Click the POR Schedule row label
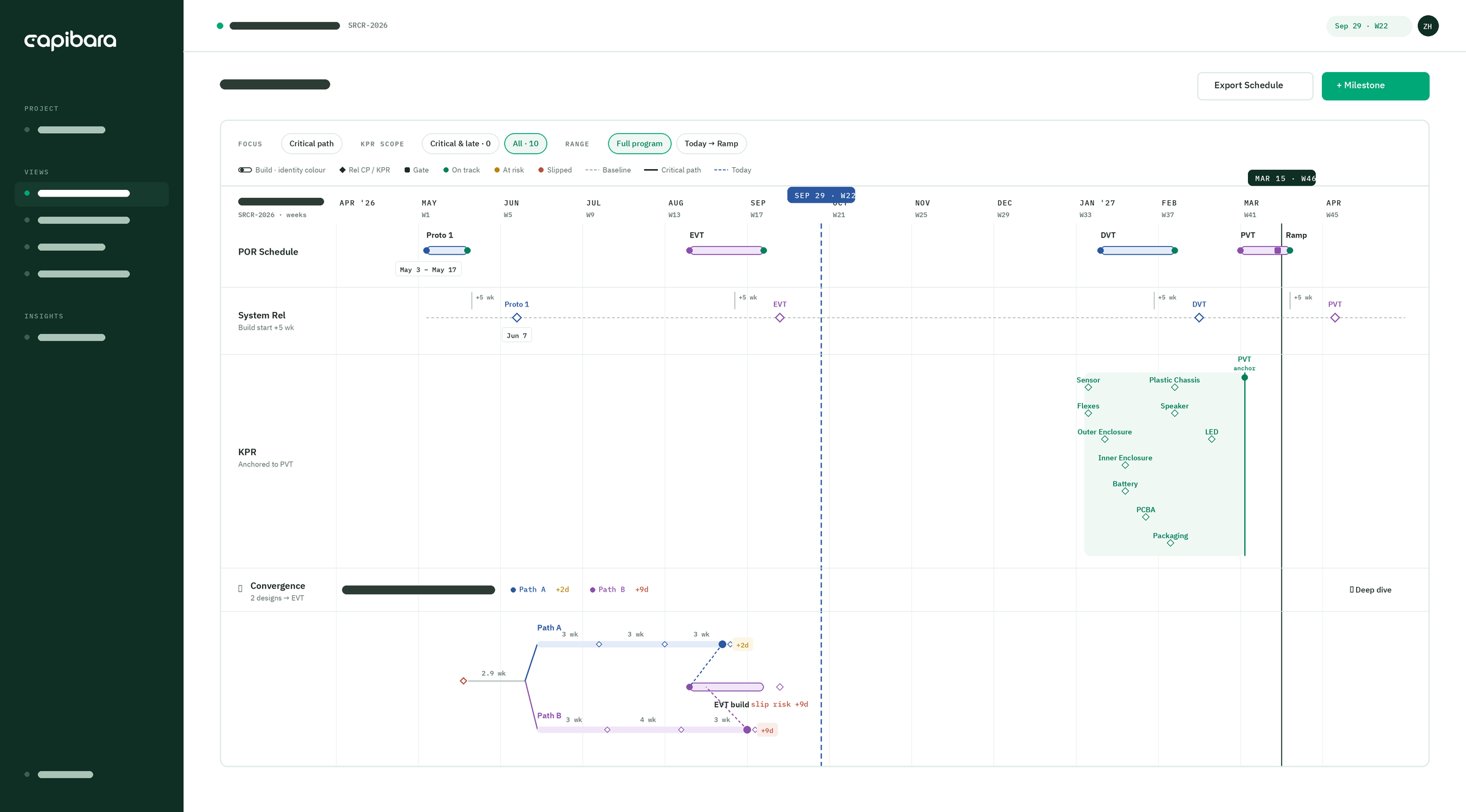Screen dimensions: 1466x812 coord(268,252)
